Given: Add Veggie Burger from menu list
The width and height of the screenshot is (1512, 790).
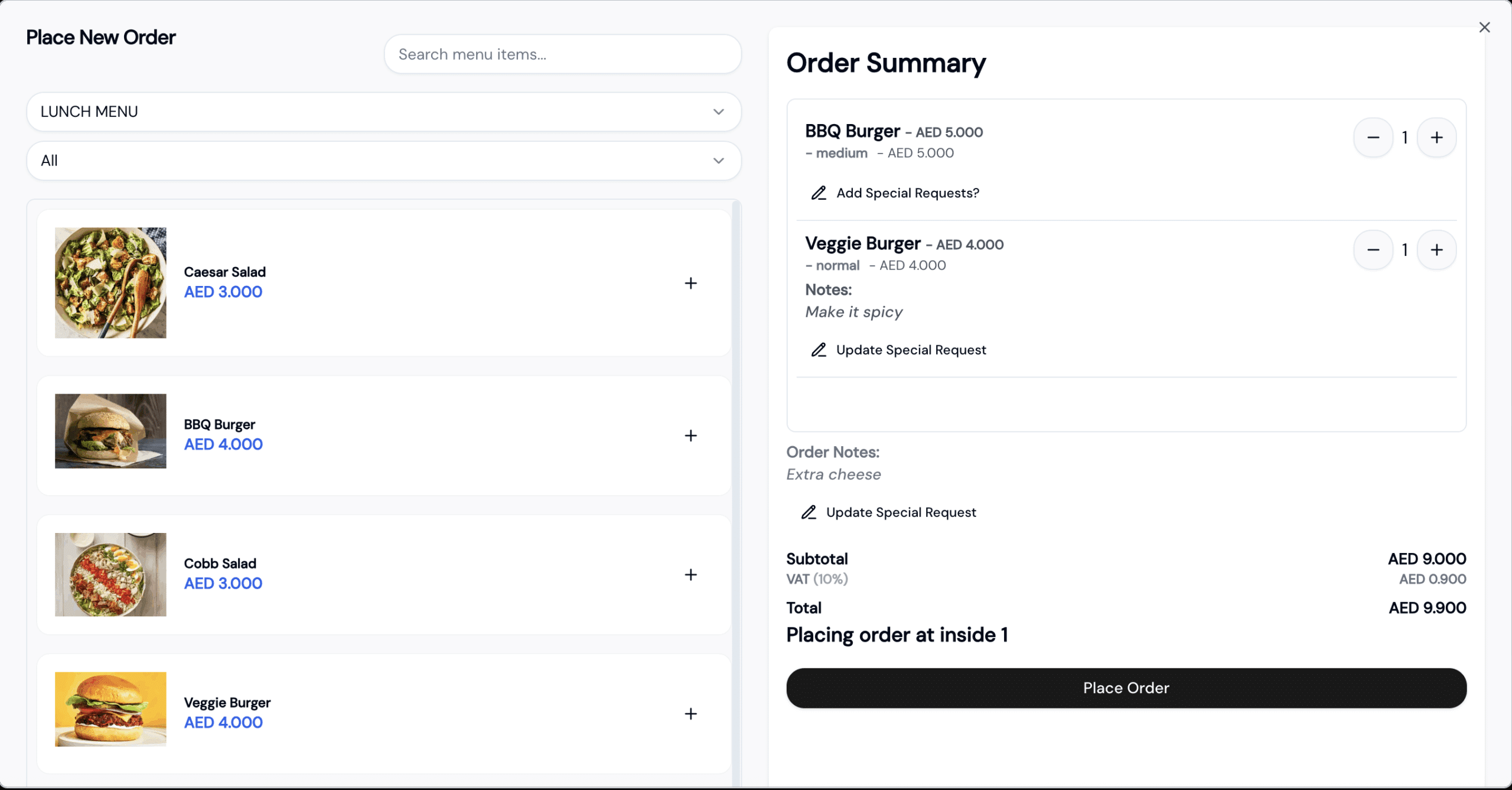Looking at the screenshot, I should click(690, 714).
